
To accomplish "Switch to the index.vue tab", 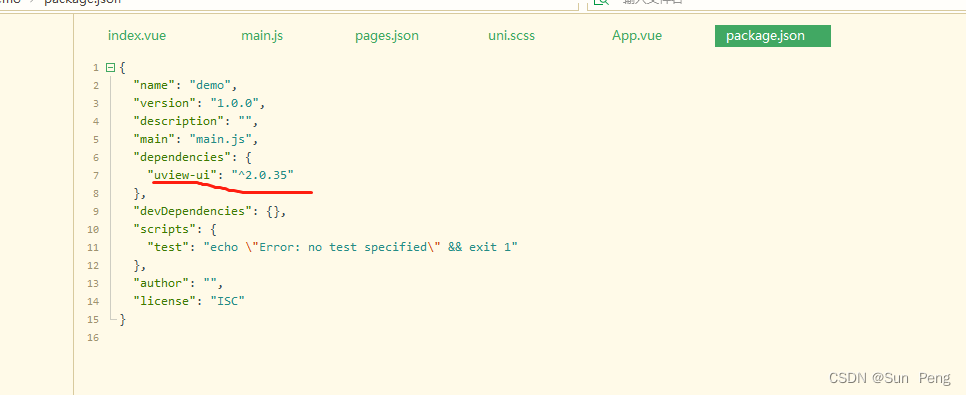I will [137, 36].
